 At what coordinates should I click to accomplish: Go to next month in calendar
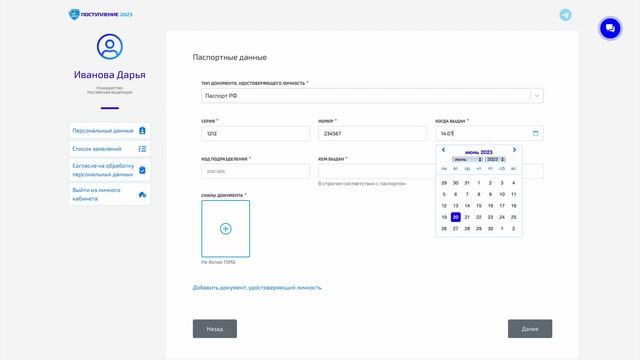click(x=514, y=150)
